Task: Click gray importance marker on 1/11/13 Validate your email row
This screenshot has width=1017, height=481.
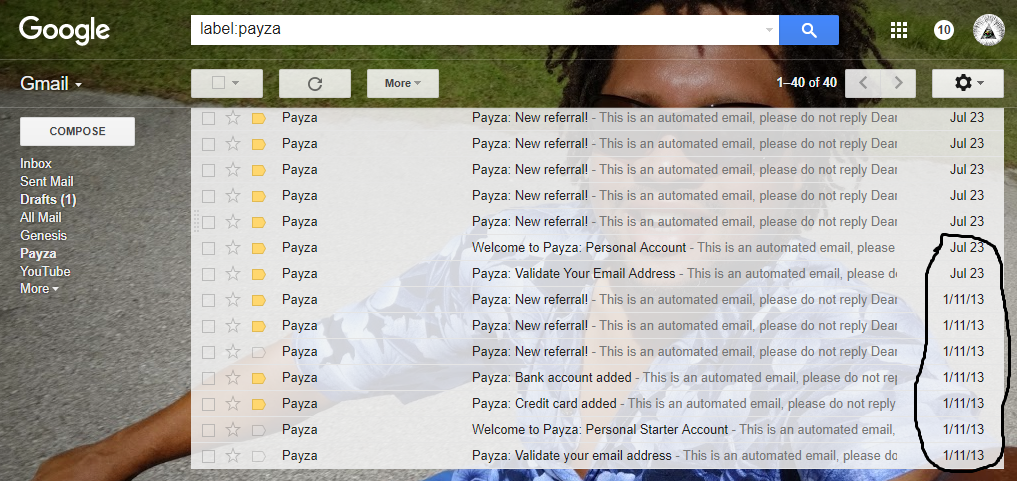Action: pos(259,456)
